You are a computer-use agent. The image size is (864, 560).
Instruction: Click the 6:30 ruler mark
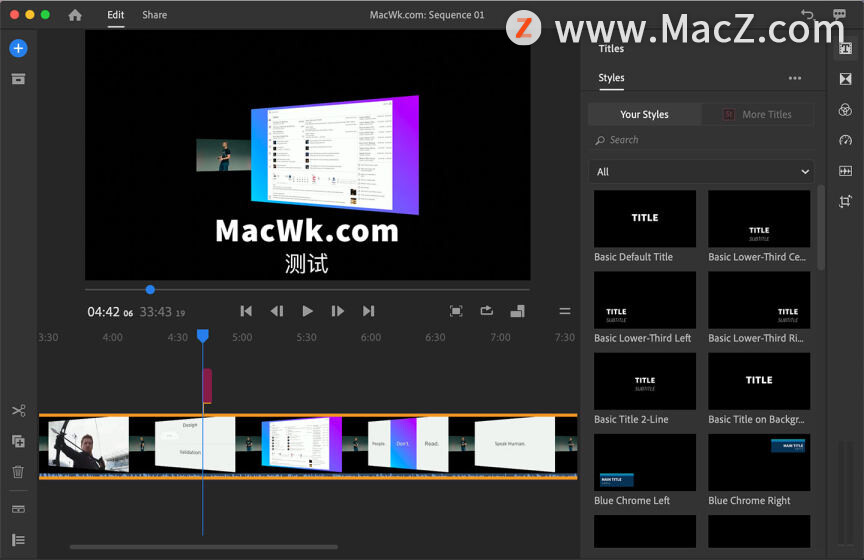pyautogui.click(x=435, y=337)
